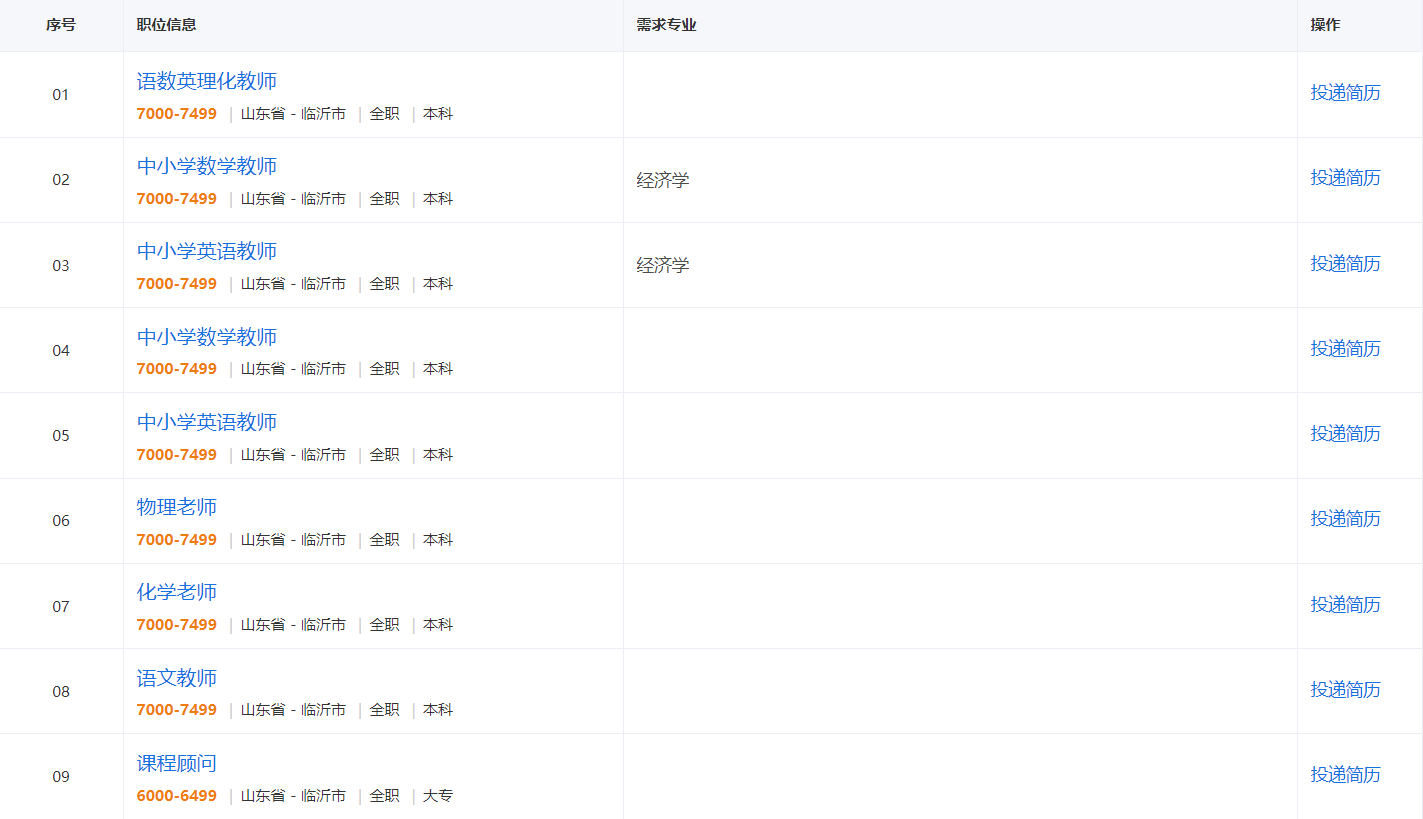
Task: Open 中小学数学教师 job in row 04
Action: [207, 337]
